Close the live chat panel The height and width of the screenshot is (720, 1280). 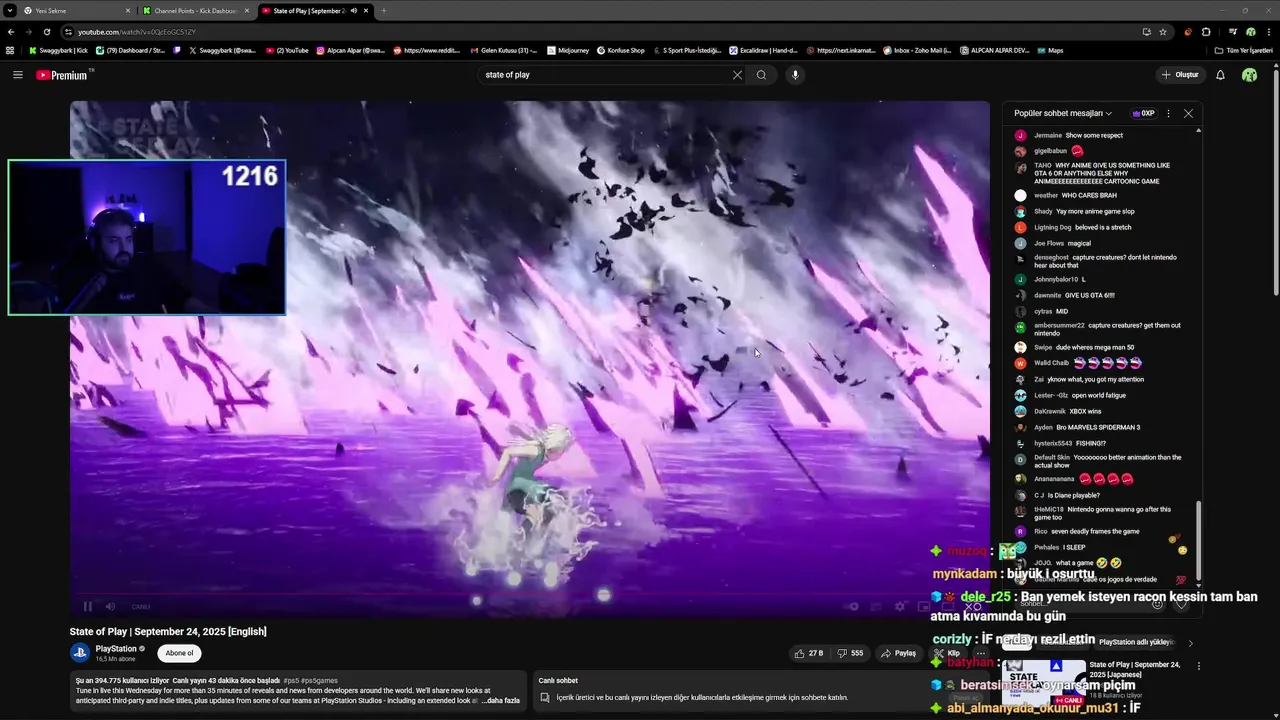coord(1188,113)
